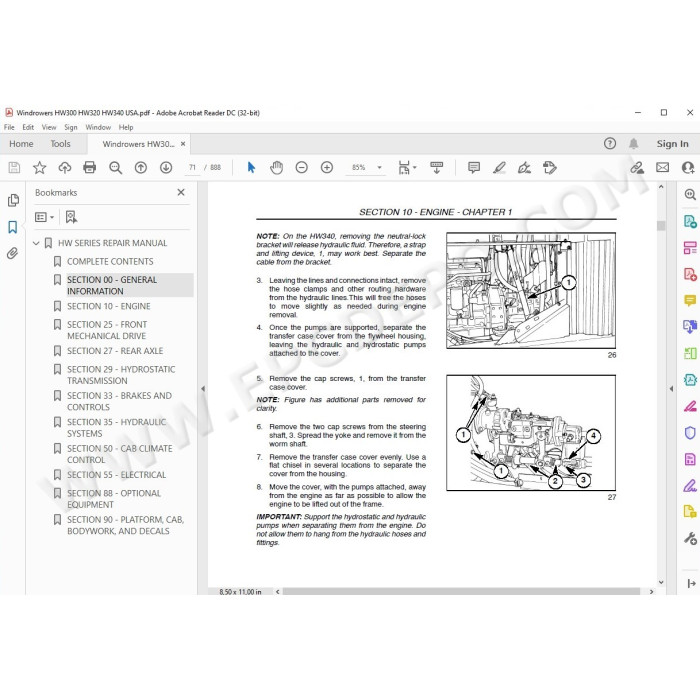The height and width of the screenshot is (700, 700).
Task: Open SECTION 10 - ENGINE bookmark
Action: tap(108, 306)
